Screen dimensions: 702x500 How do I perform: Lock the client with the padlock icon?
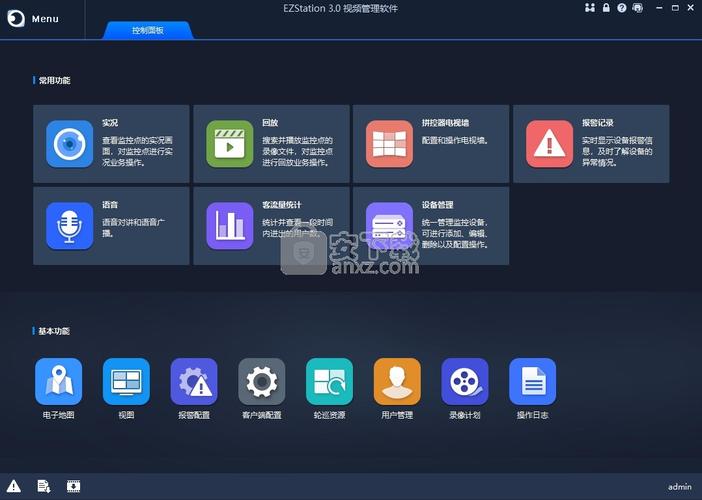[x=606, y=8]
